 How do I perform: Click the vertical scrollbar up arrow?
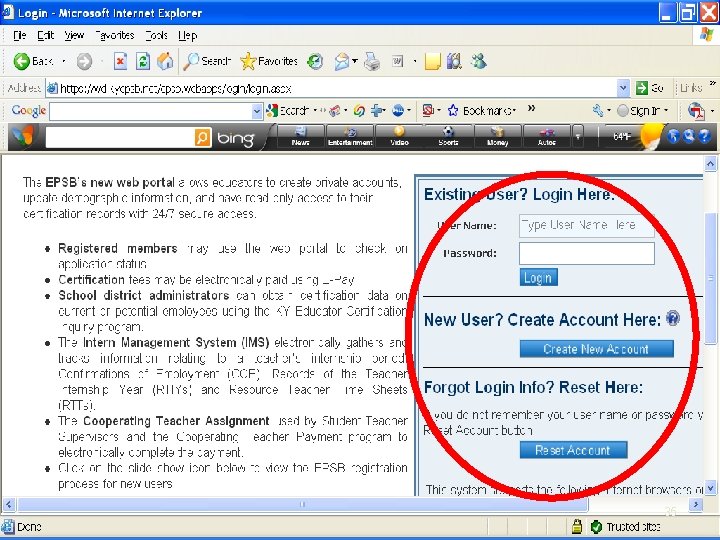point(710,163)
